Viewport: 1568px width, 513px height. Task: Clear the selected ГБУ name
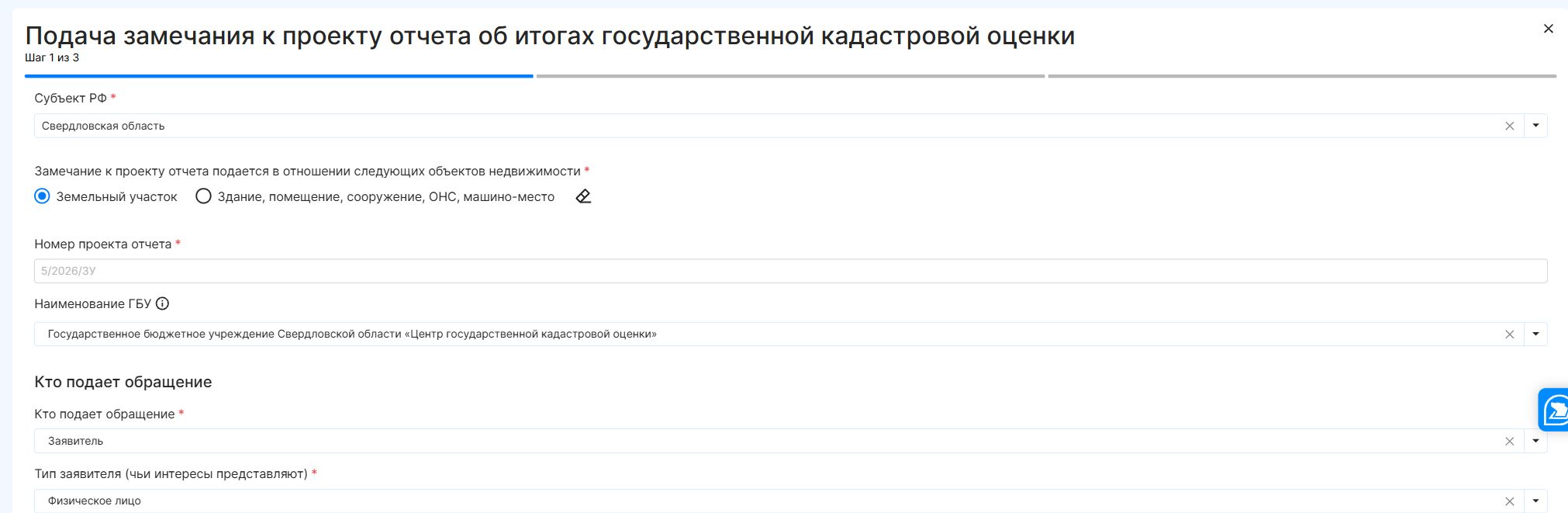click(1509, 334)
